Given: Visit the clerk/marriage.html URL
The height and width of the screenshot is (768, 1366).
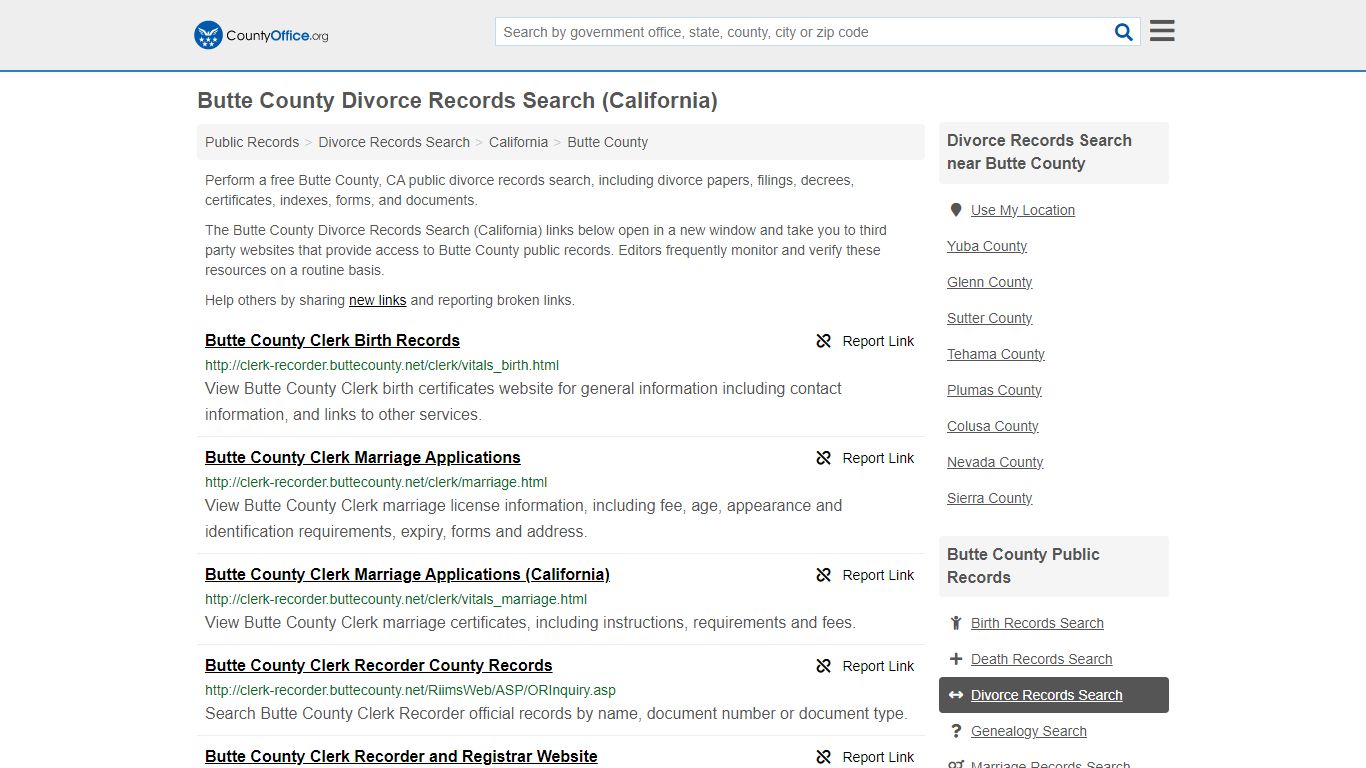Looking at the screenshot, I should 376,482.
